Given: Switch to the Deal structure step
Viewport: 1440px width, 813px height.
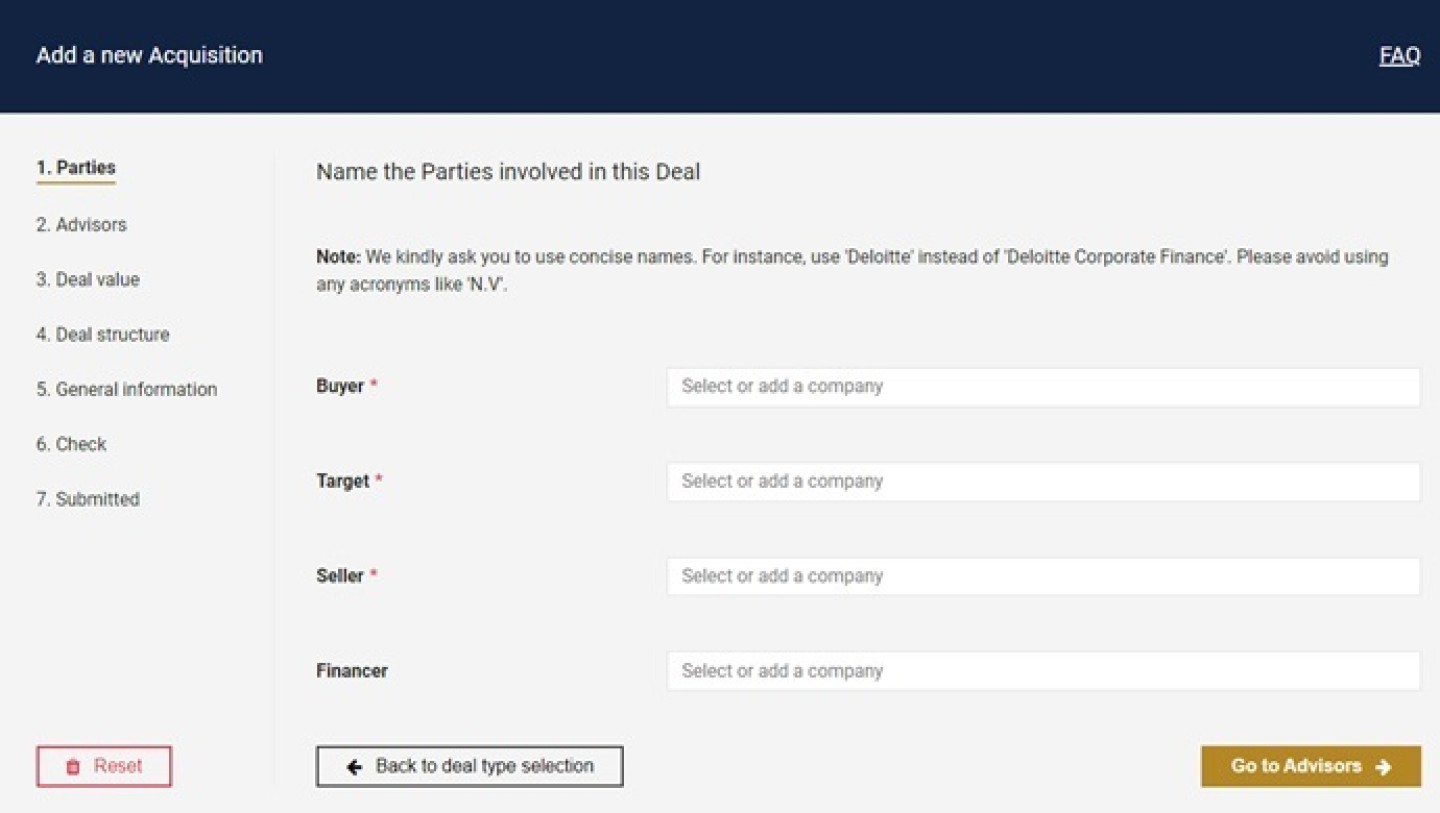Looking at the screenshot, I should pyautogui.click(x=103, y=335).
